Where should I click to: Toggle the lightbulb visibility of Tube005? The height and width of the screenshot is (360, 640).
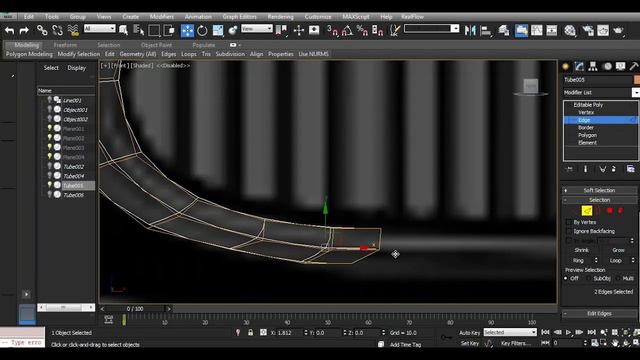pyautogui.click(x=50, y=185)
